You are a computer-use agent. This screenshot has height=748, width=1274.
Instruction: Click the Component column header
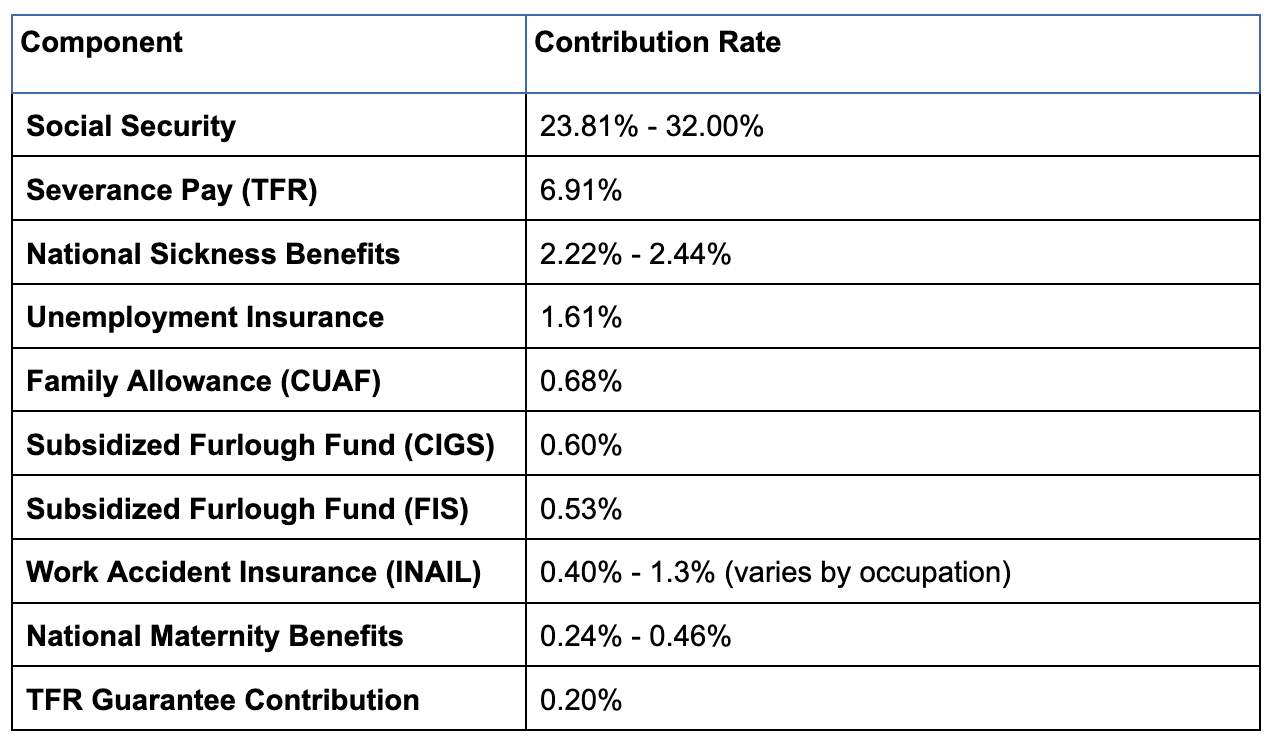point(102,43)
